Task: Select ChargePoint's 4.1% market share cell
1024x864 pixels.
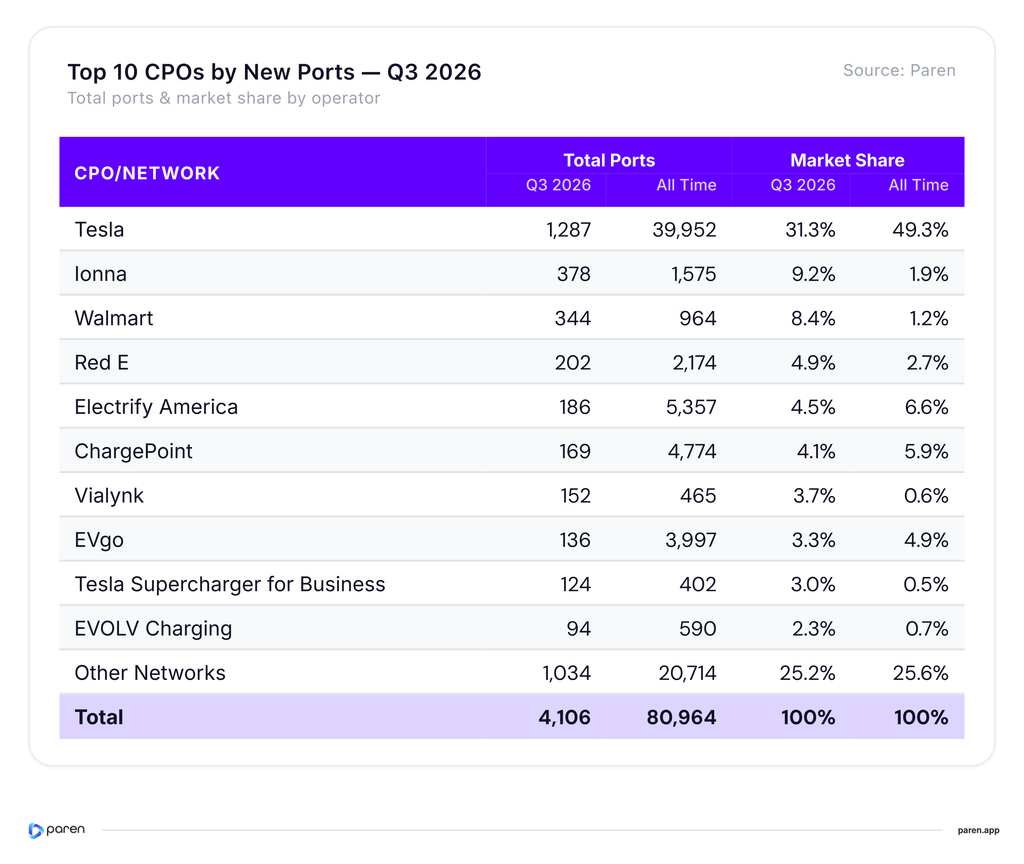Action: (816, 451)
